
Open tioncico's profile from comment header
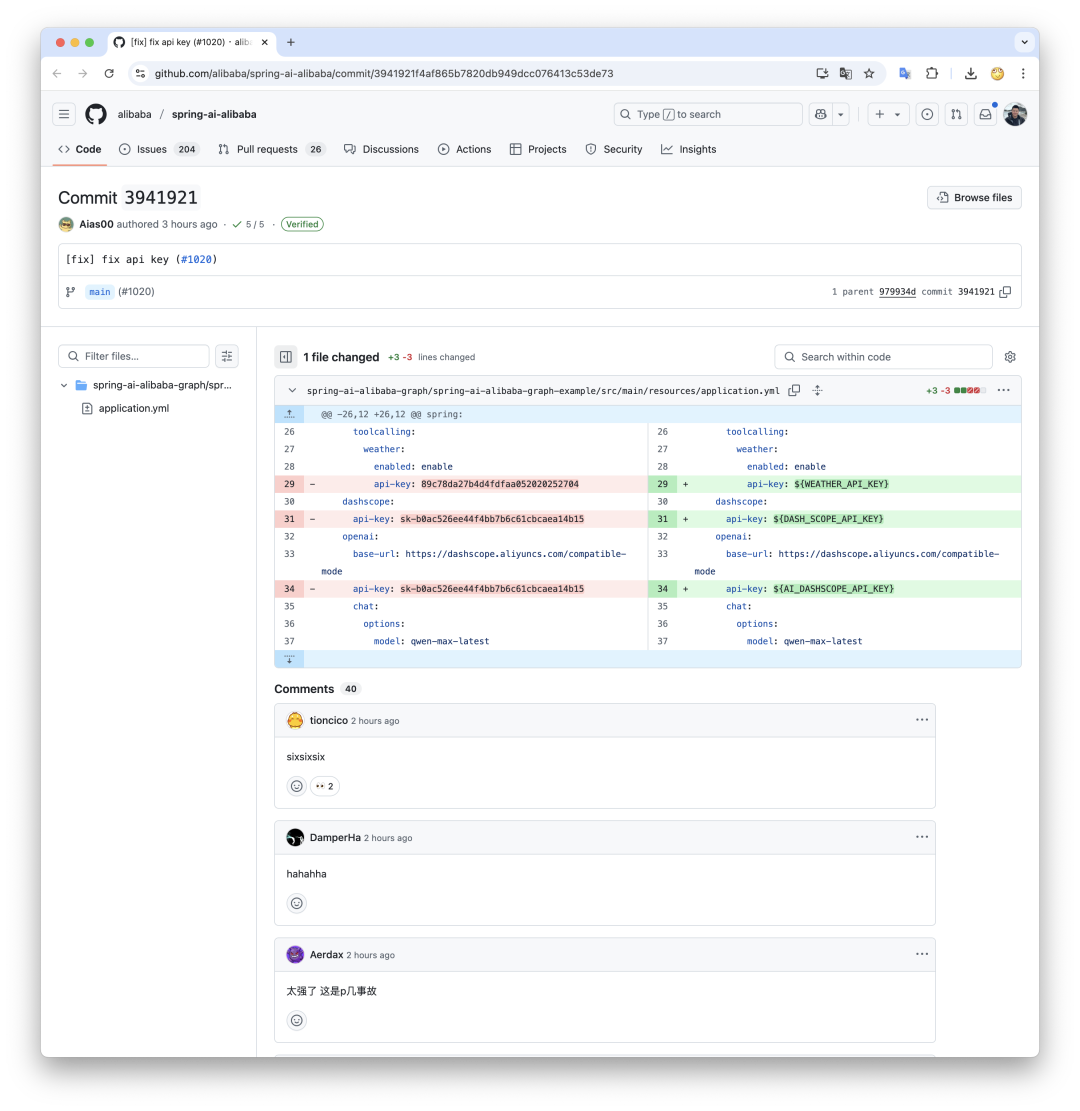[x=329, y=720]
